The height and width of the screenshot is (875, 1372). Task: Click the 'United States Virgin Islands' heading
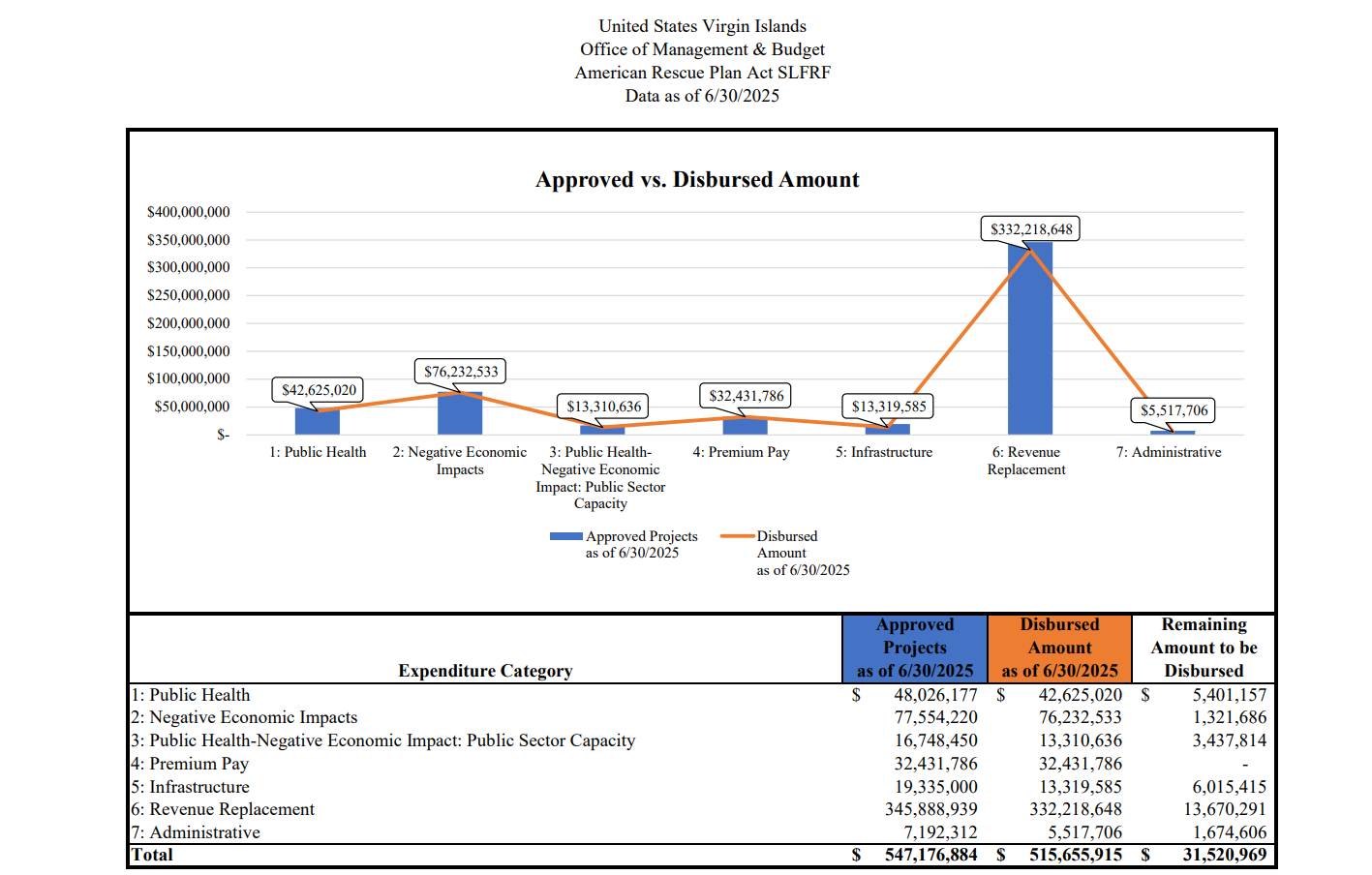pos(702,26)
